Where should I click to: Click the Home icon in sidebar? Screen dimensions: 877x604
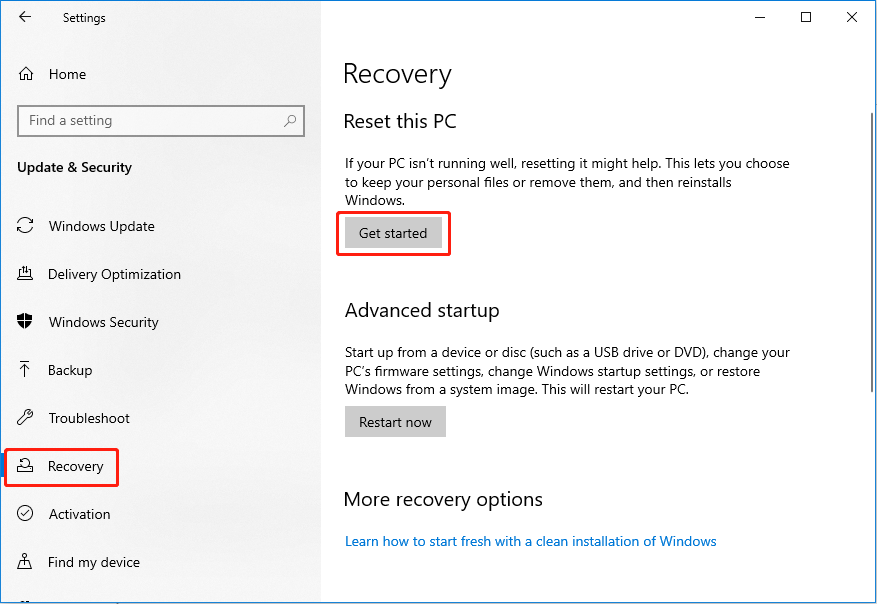click(x=26, y=74)
